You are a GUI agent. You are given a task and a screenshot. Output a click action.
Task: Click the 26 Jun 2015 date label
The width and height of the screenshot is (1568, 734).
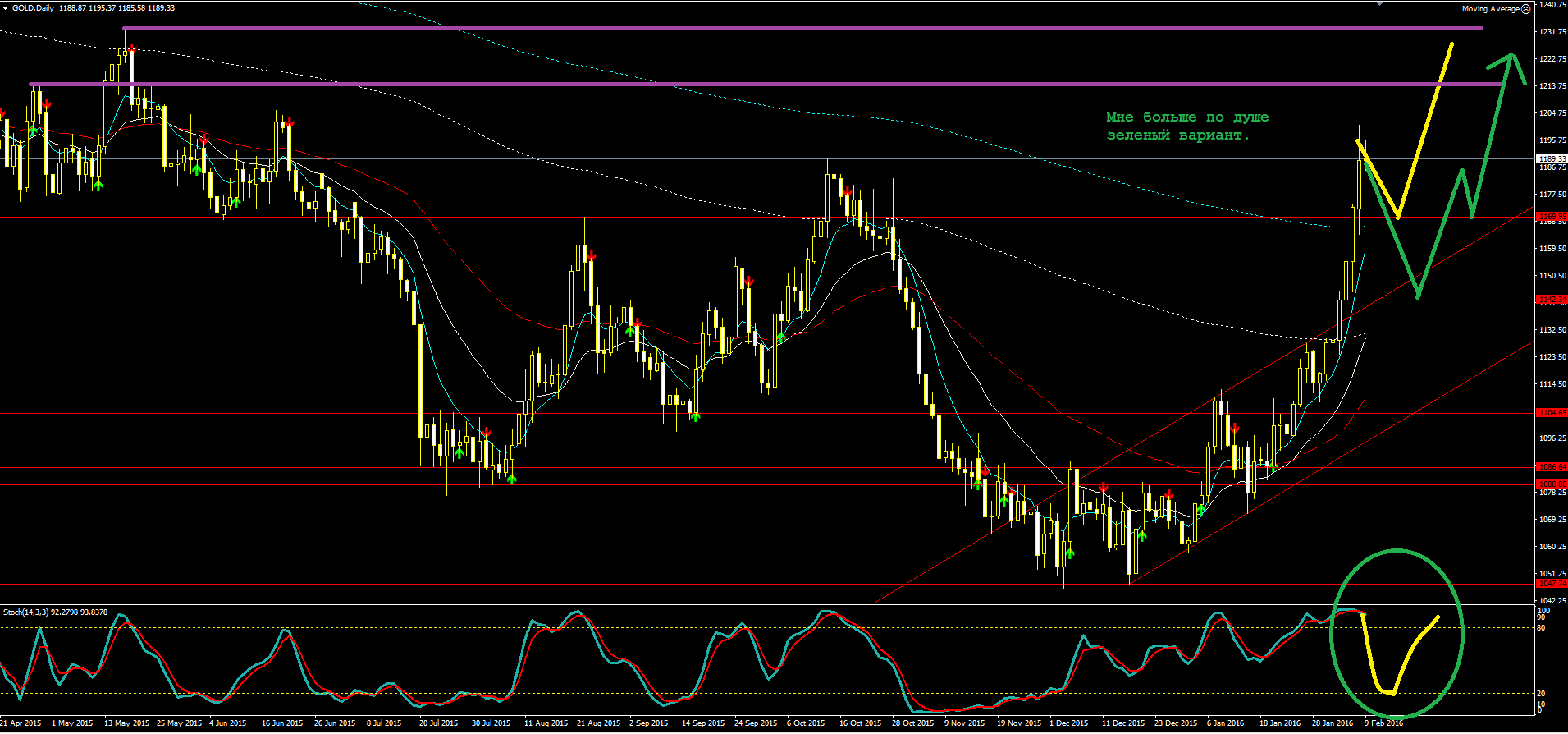[x=335, y=723]
